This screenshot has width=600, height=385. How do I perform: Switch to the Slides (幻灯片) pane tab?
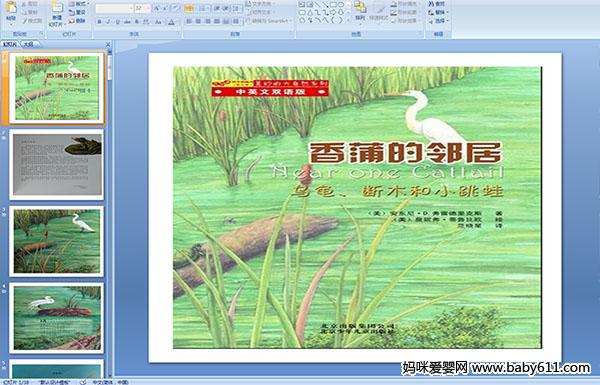pos(10,44)
